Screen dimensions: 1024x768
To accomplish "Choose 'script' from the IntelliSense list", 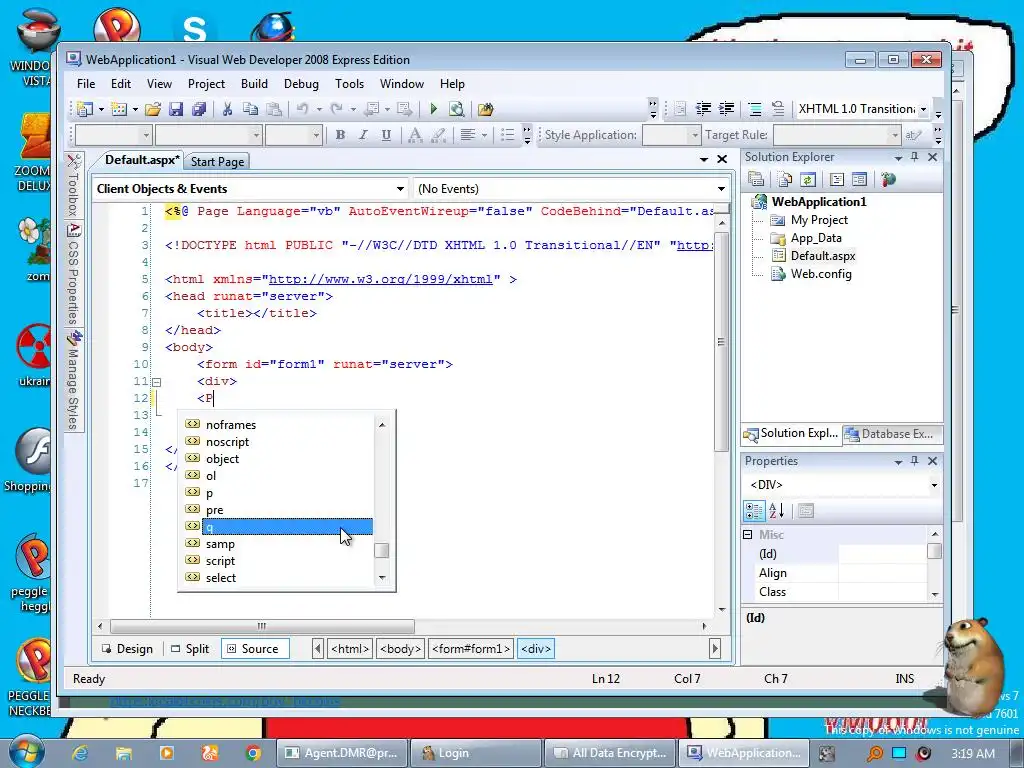I will tap(278, 561).
